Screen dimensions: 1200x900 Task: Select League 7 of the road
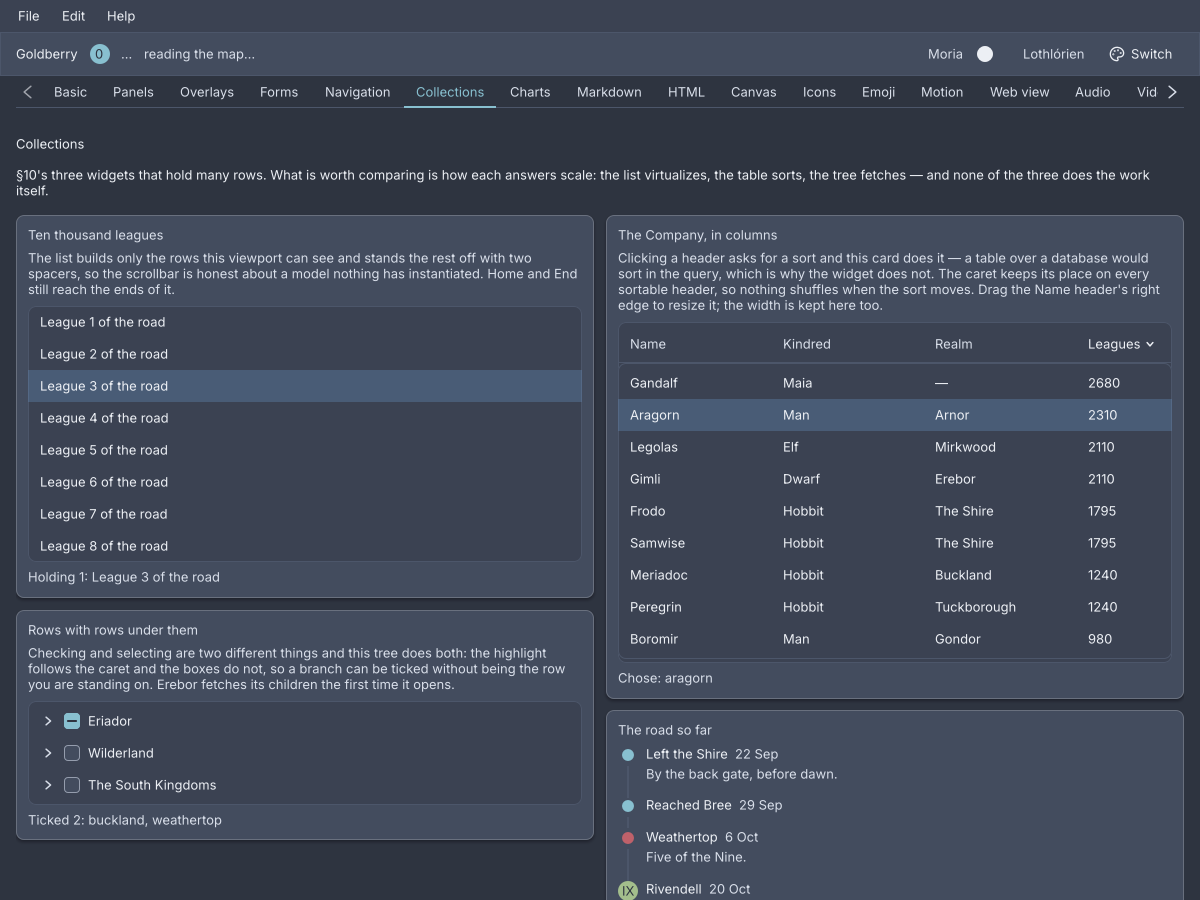click(x=305, y=514)
